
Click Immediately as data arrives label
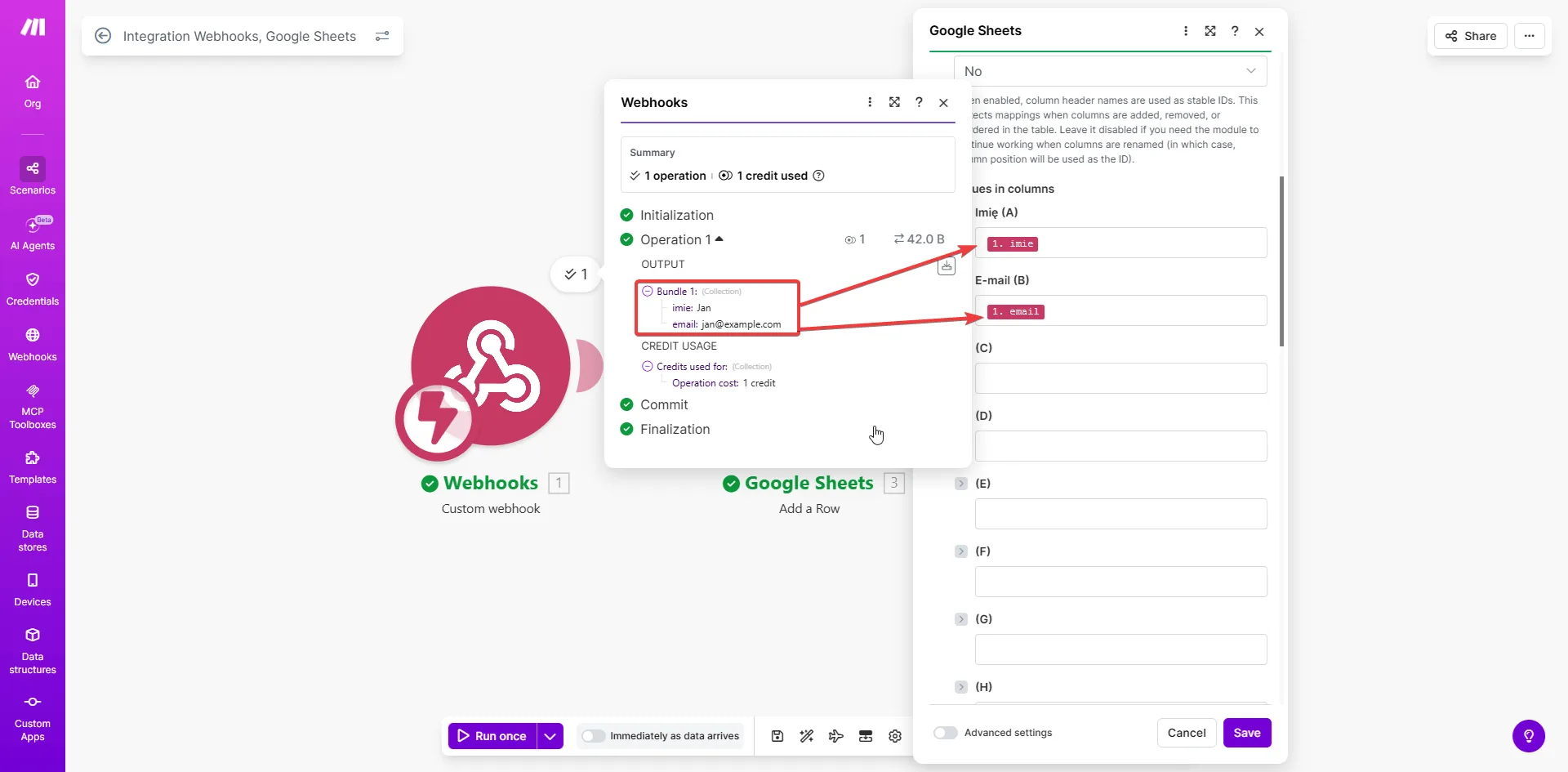pyautogui.click(x=675, y=736)
